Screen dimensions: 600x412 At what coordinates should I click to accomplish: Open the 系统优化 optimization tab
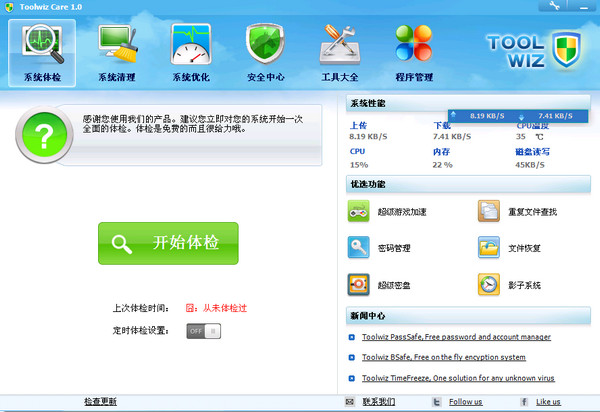click(x=191, y=53)
